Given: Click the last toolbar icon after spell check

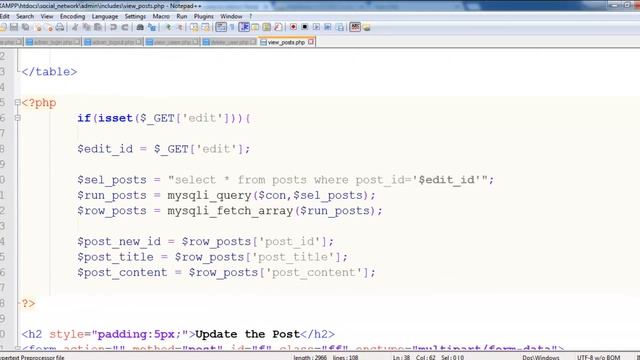Looking at the screenshot, I should click(x=367, y=27).
